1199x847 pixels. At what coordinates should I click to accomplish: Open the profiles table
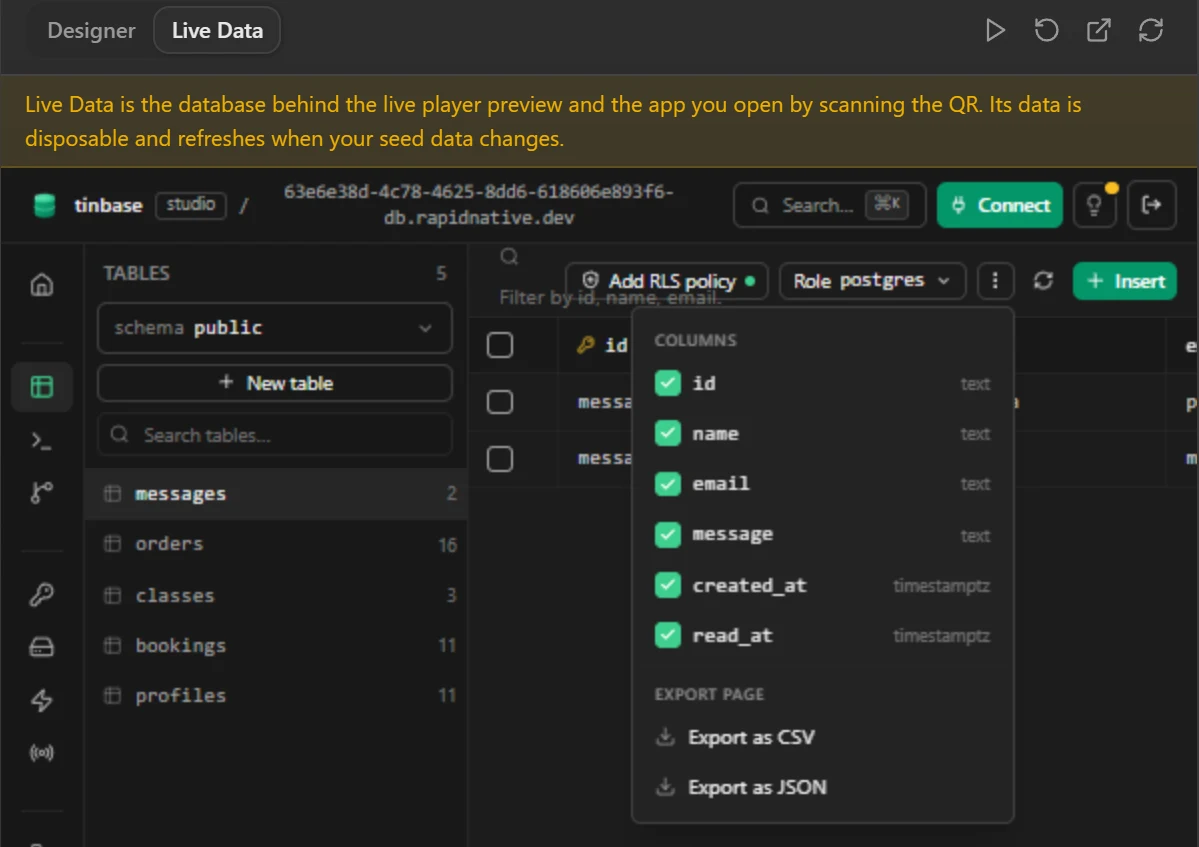pos(275,696)
